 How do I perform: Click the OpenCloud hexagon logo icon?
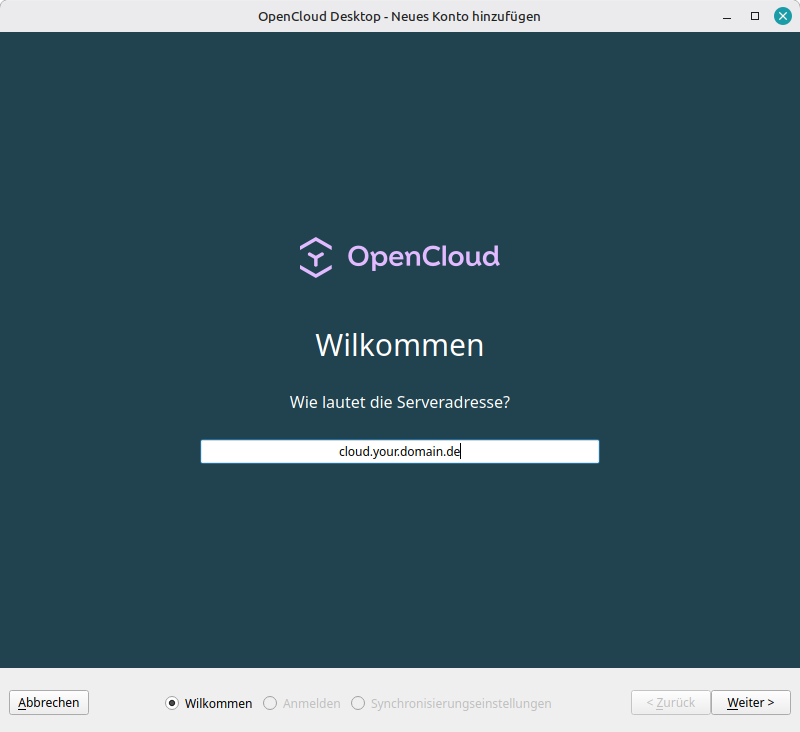(x=316, y=257)
